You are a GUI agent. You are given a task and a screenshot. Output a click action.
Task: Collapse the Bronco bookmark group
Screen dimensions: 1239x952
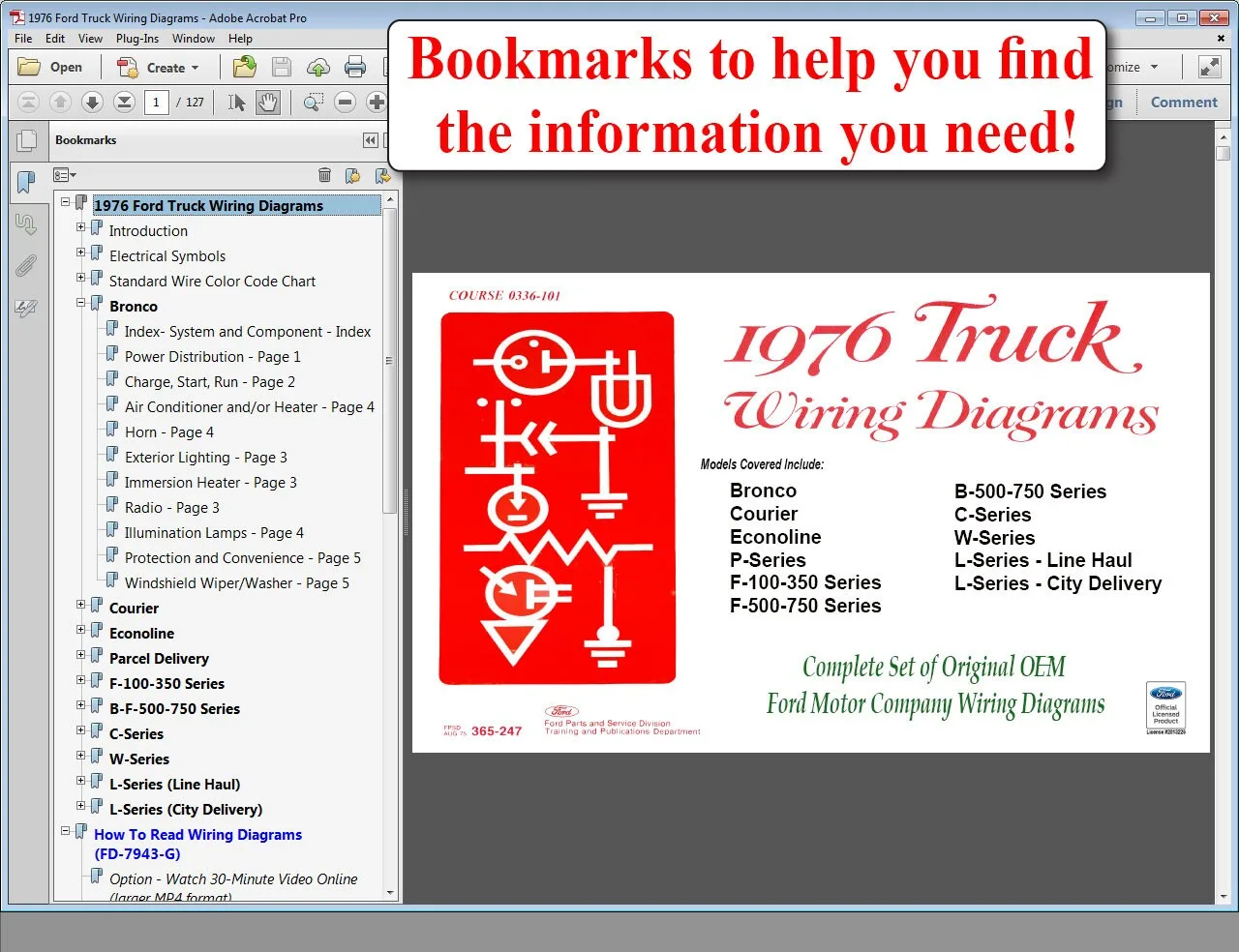pyautogui.click(x=81, y=303)
